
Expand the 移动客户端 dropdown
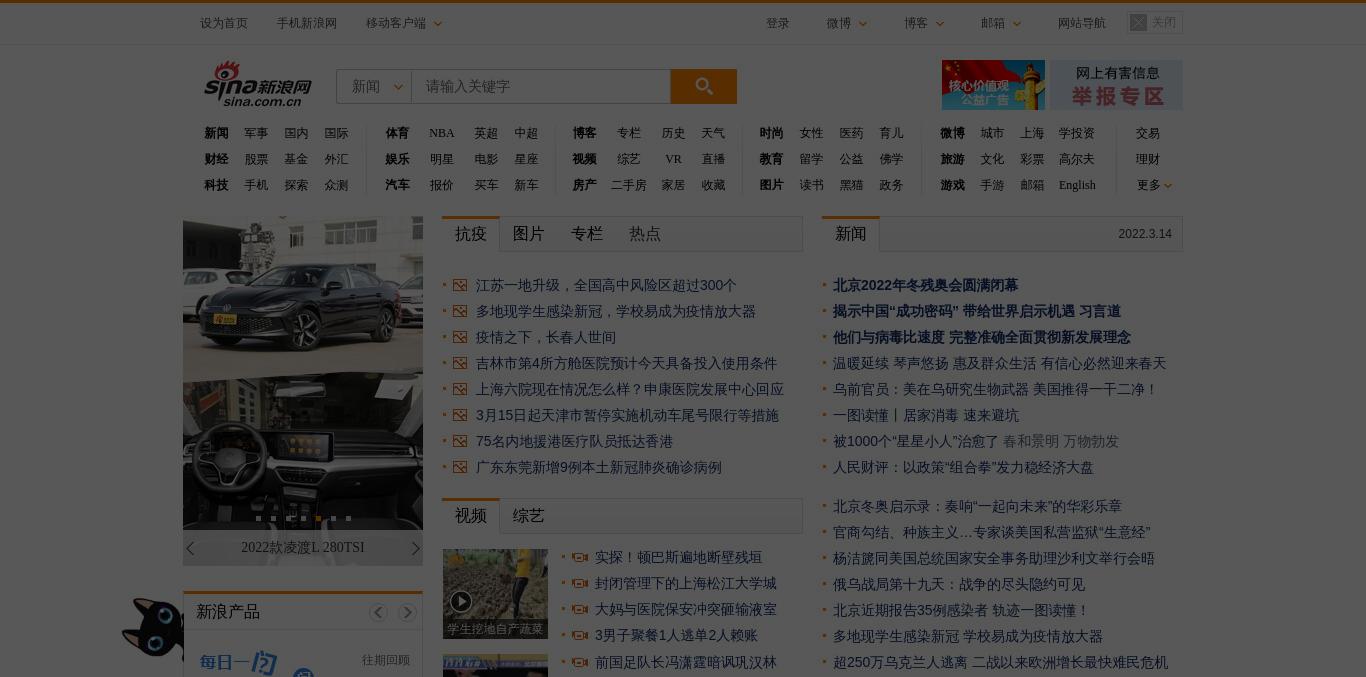(x=404, y=23)
